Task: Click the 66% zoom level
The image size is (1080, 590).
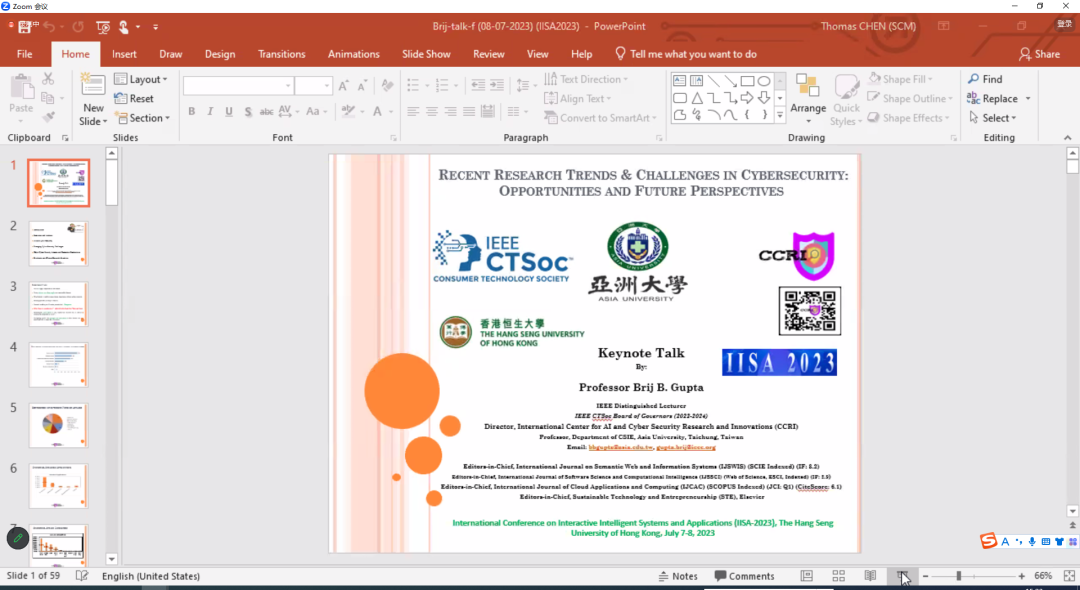Action: (1043, 576)
